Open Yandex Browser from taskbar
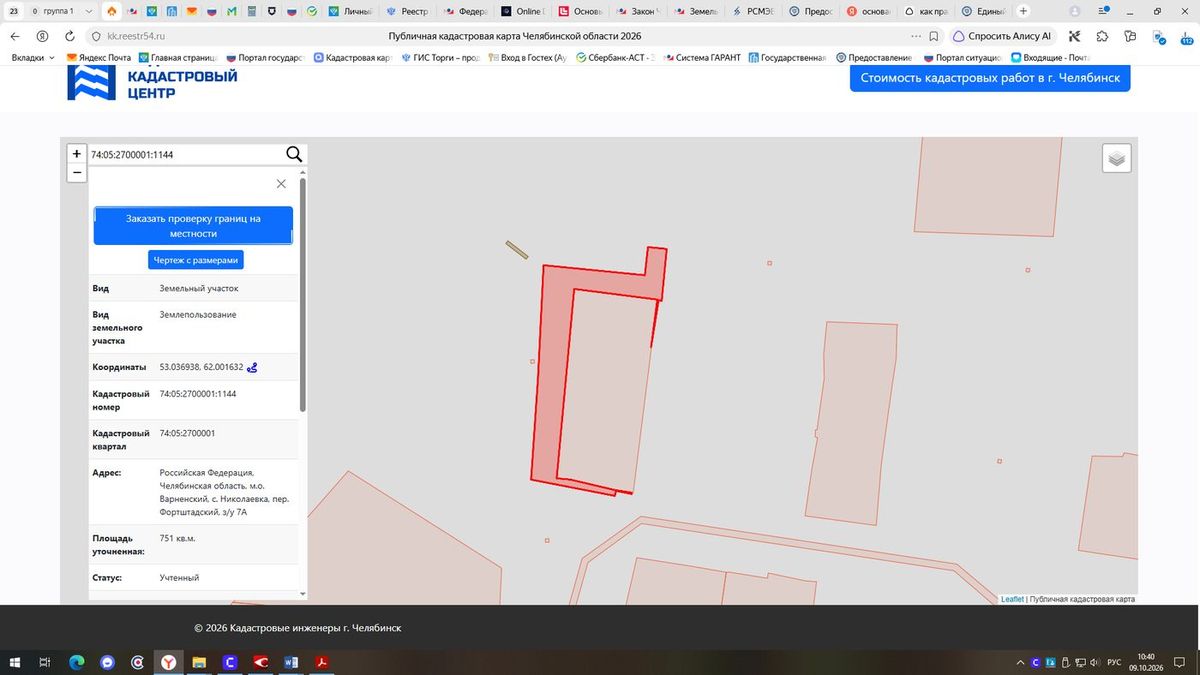The height and width of the screenshot is (675, 1200). 169,662
